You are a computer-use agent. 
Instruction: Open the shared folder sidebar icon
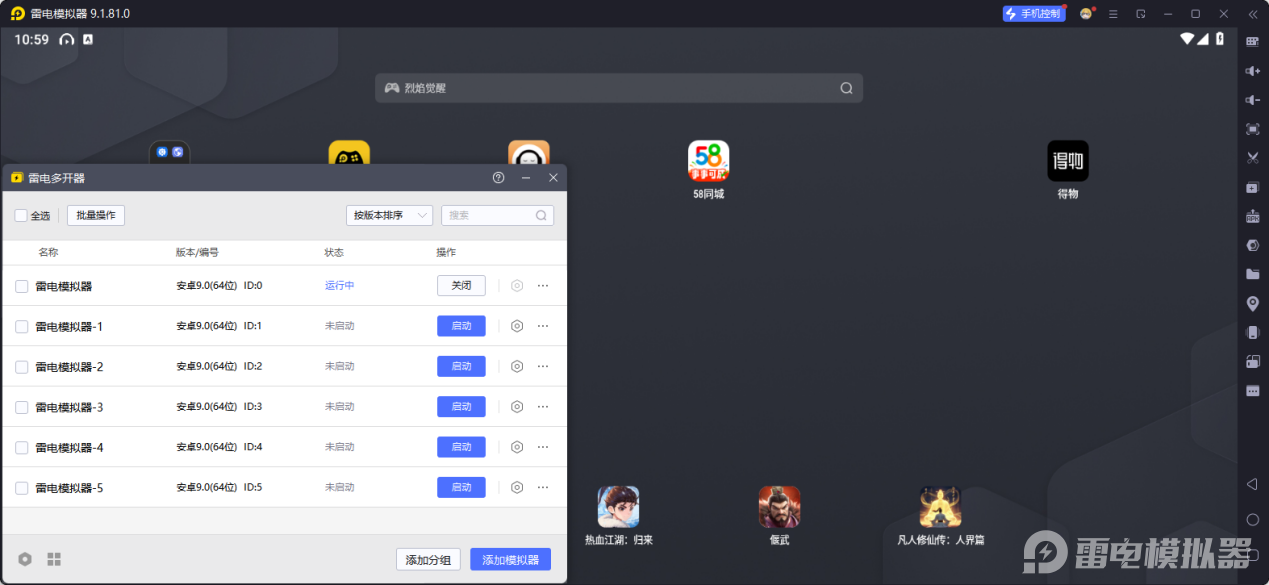1252,274
